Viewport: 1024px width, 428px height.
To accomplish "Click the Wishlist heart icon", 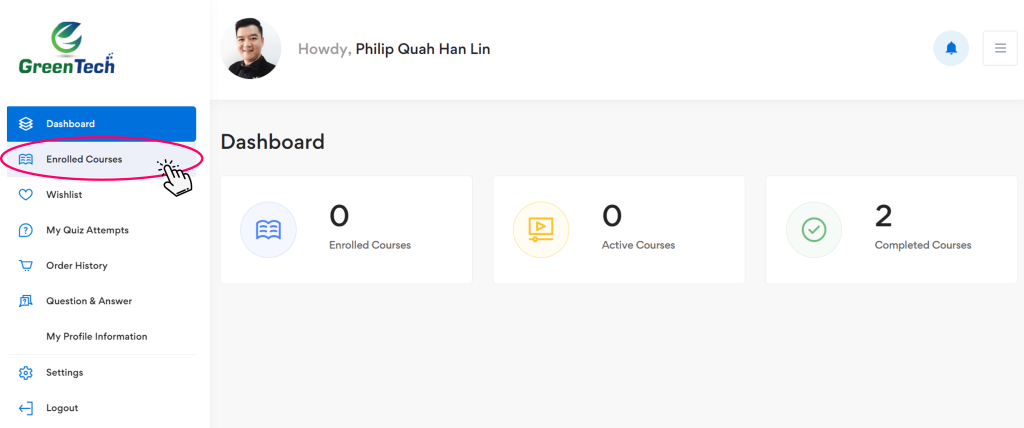I will [x=27, y=195].
